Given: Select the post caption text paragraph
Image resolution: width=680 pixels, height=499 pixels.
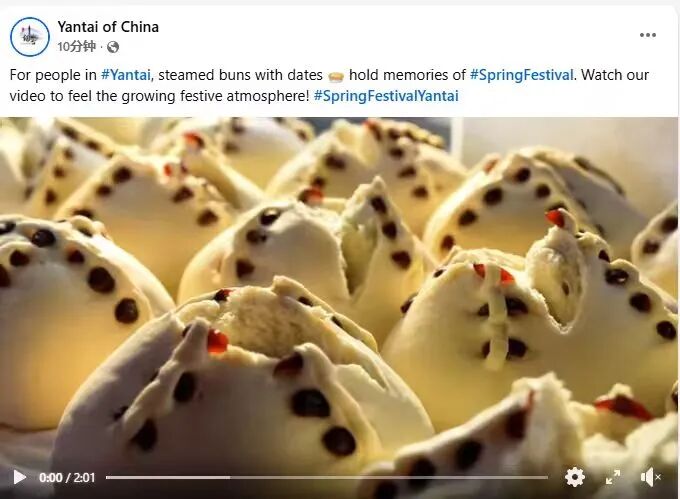Looking at the screenshot, I should (329, 85).
